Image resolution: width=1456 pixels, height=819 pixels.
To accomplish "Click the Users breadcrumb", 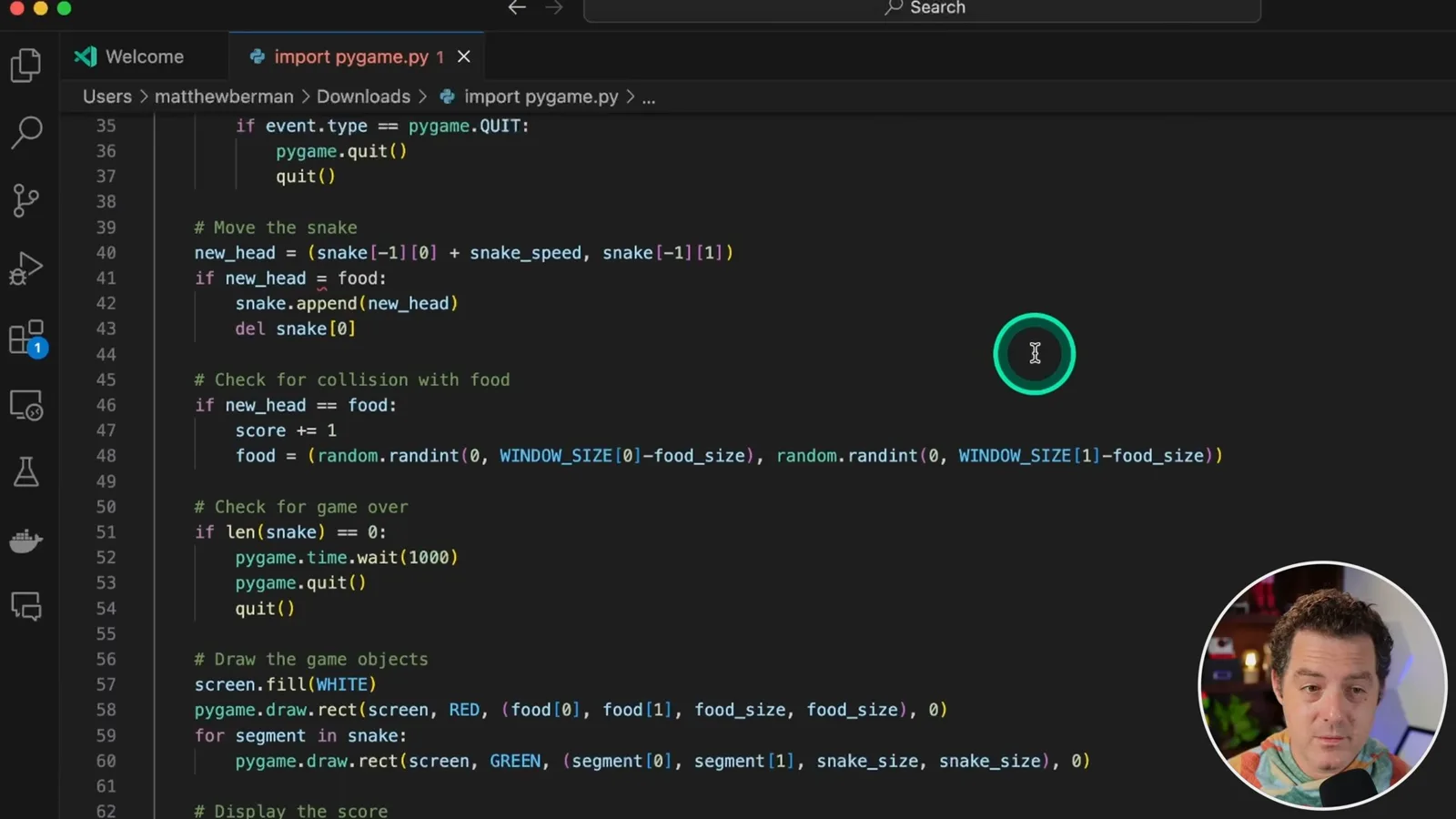I will 107,96.
